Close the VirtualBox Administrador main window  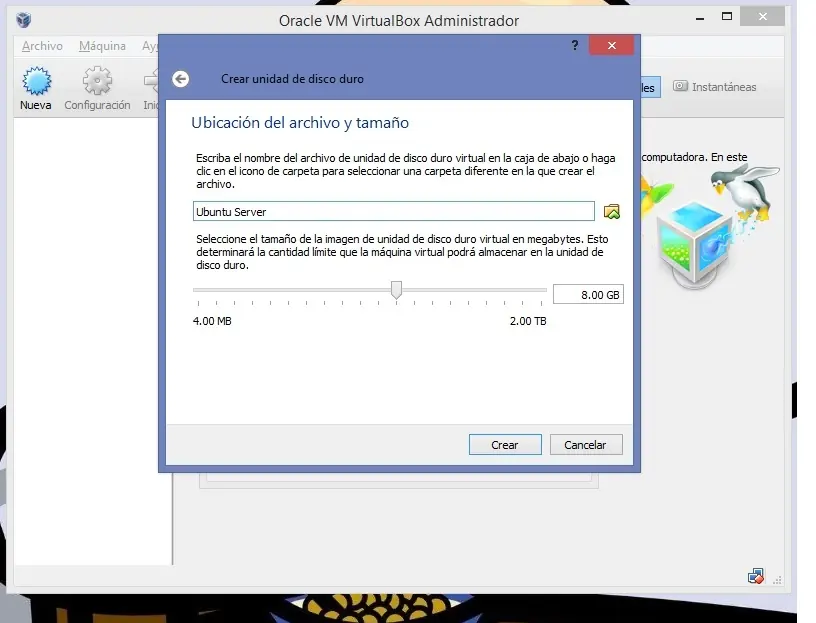[762, 17]
